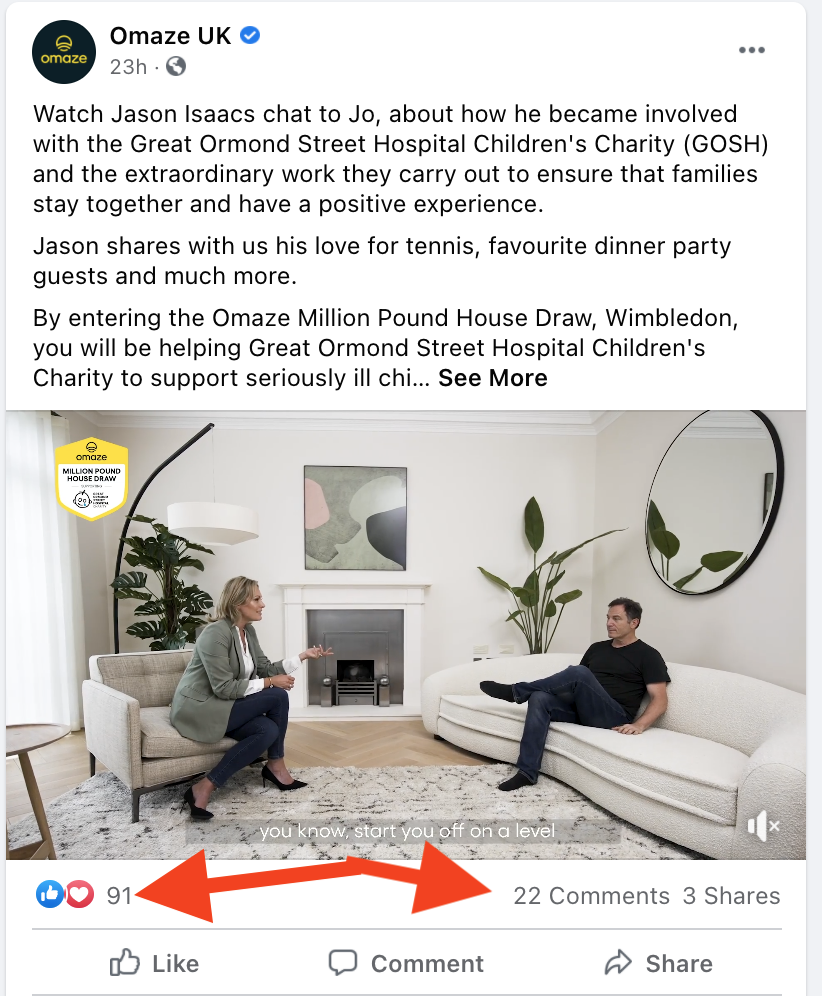This screenshot has width=822, height=996.
Task: Click the thumbs-up outline icon beside Like
Action: 125,962
